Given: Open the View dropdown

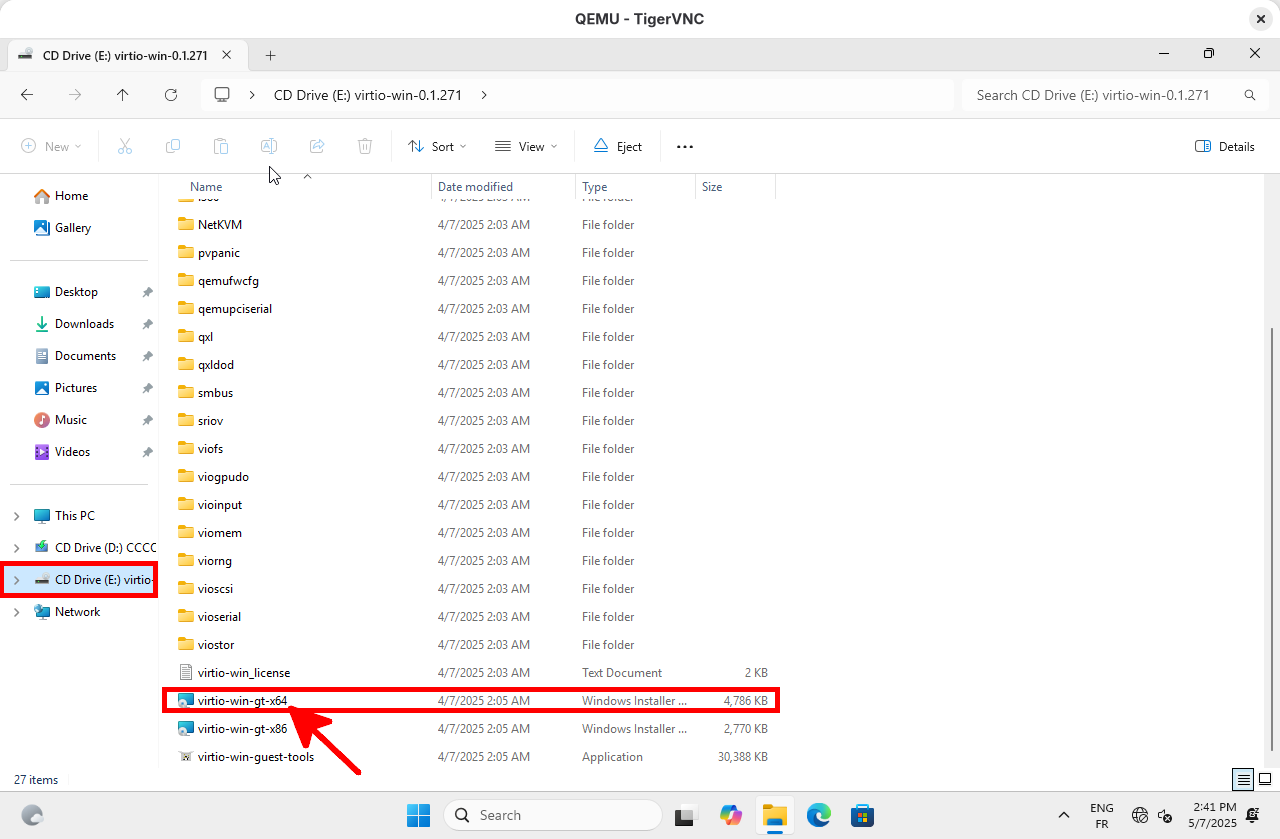Looking at the screenshot, I should (x=525, y=146).
